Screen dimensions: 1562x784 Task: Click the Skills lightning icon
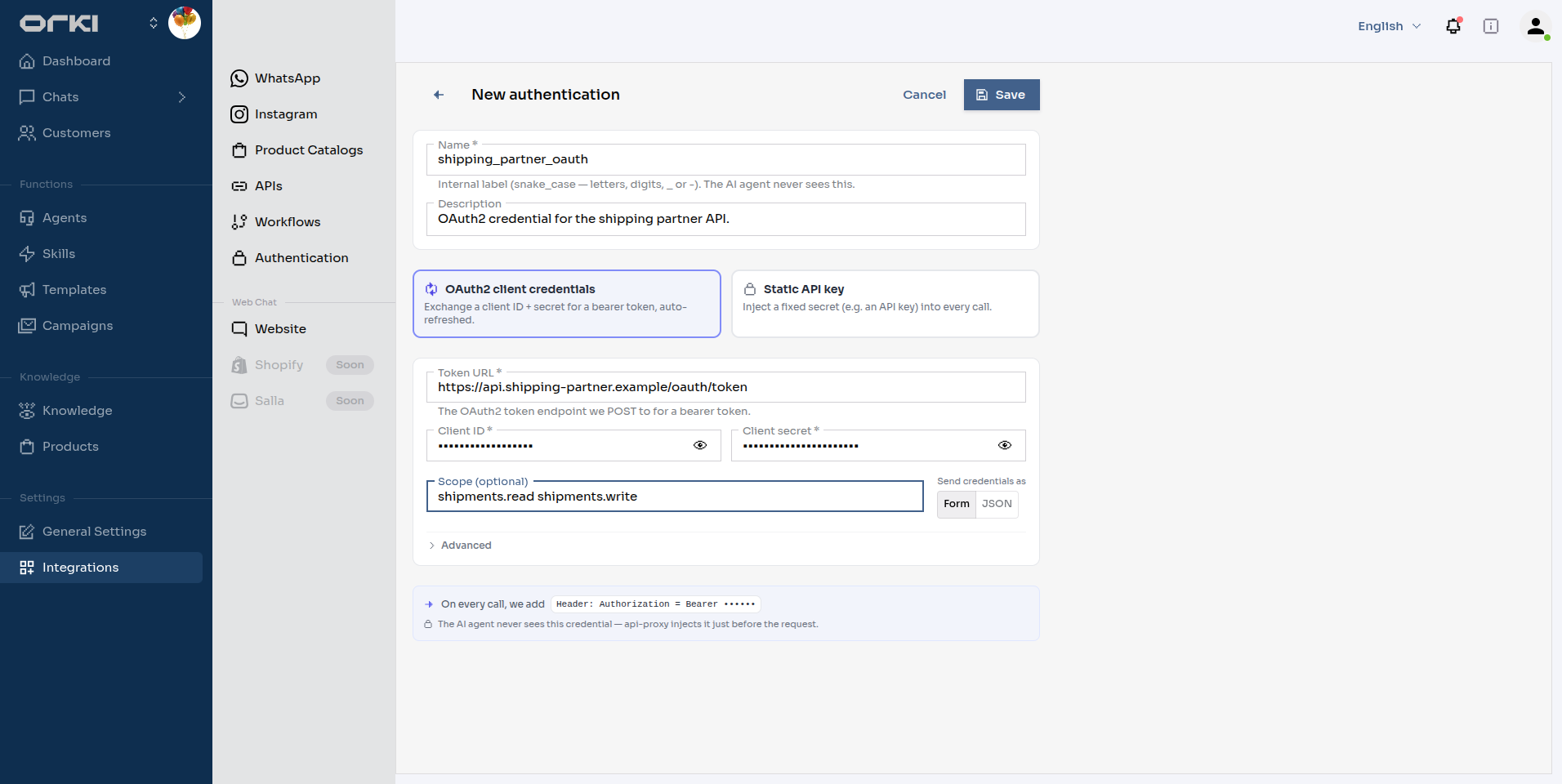[27, 254]
